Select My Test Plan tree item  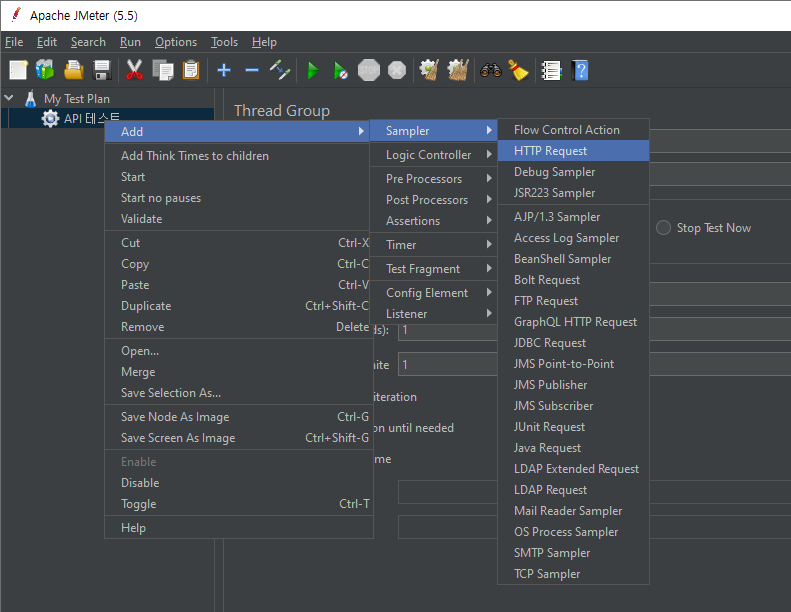[77, 98]
